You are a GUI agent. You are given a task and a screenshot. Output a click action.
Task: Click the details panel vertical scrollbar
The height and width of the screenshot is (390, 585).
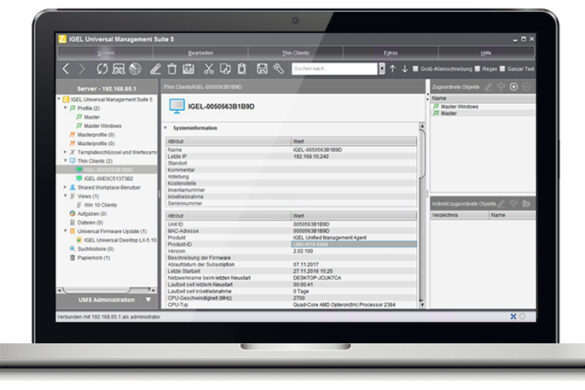click(422, 153)
